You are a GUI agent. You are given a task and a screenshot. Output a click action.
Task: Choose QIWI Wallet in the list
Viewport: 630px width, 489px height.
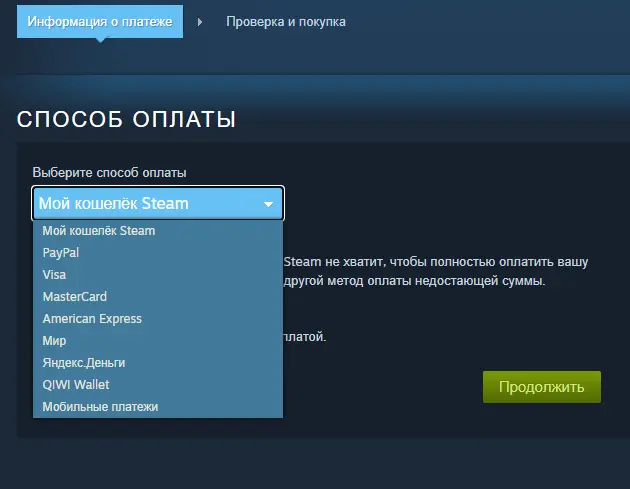158,385
